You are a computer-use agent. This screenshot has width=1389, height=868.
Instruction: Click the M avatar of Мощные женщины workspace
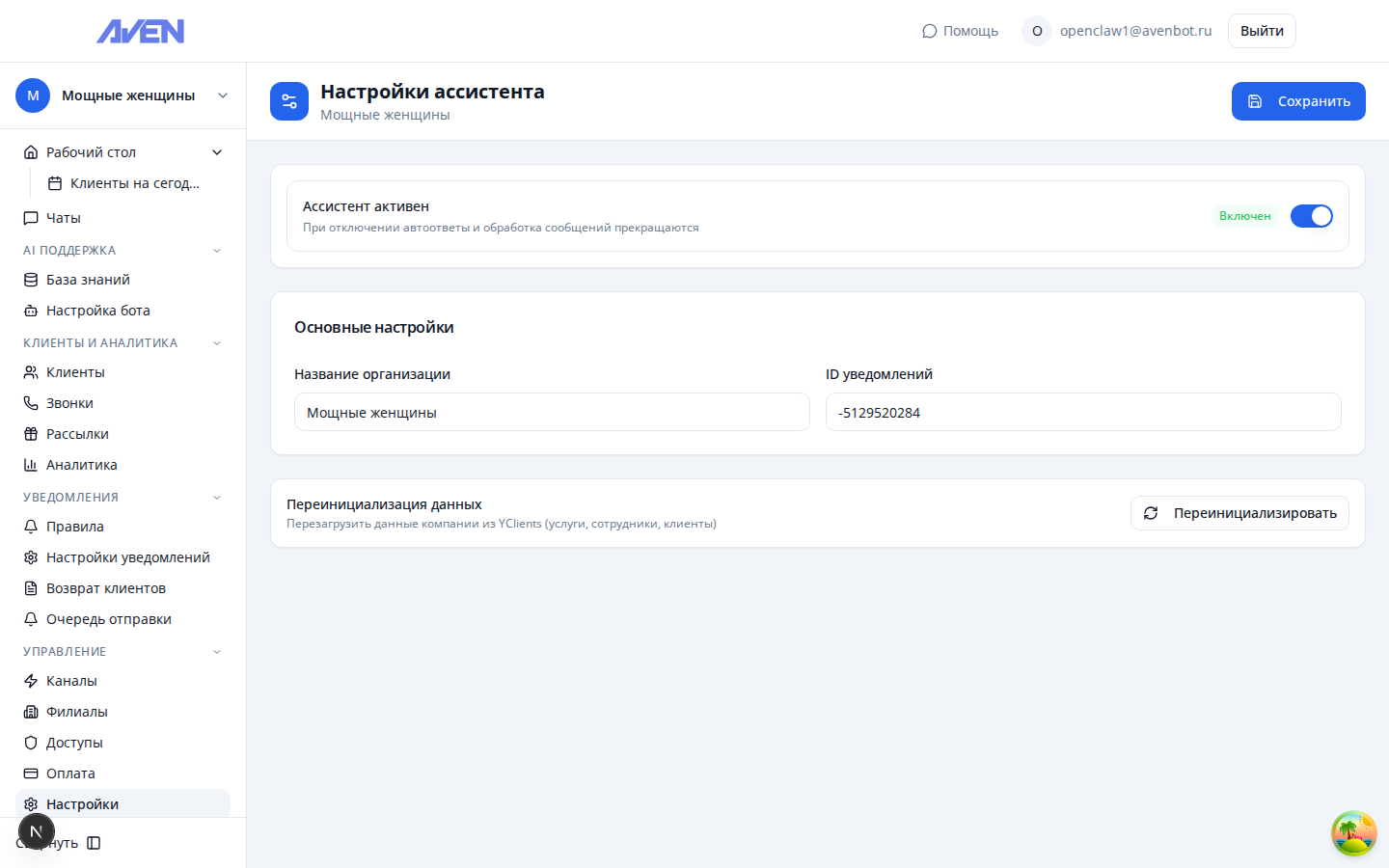(32, 95)
